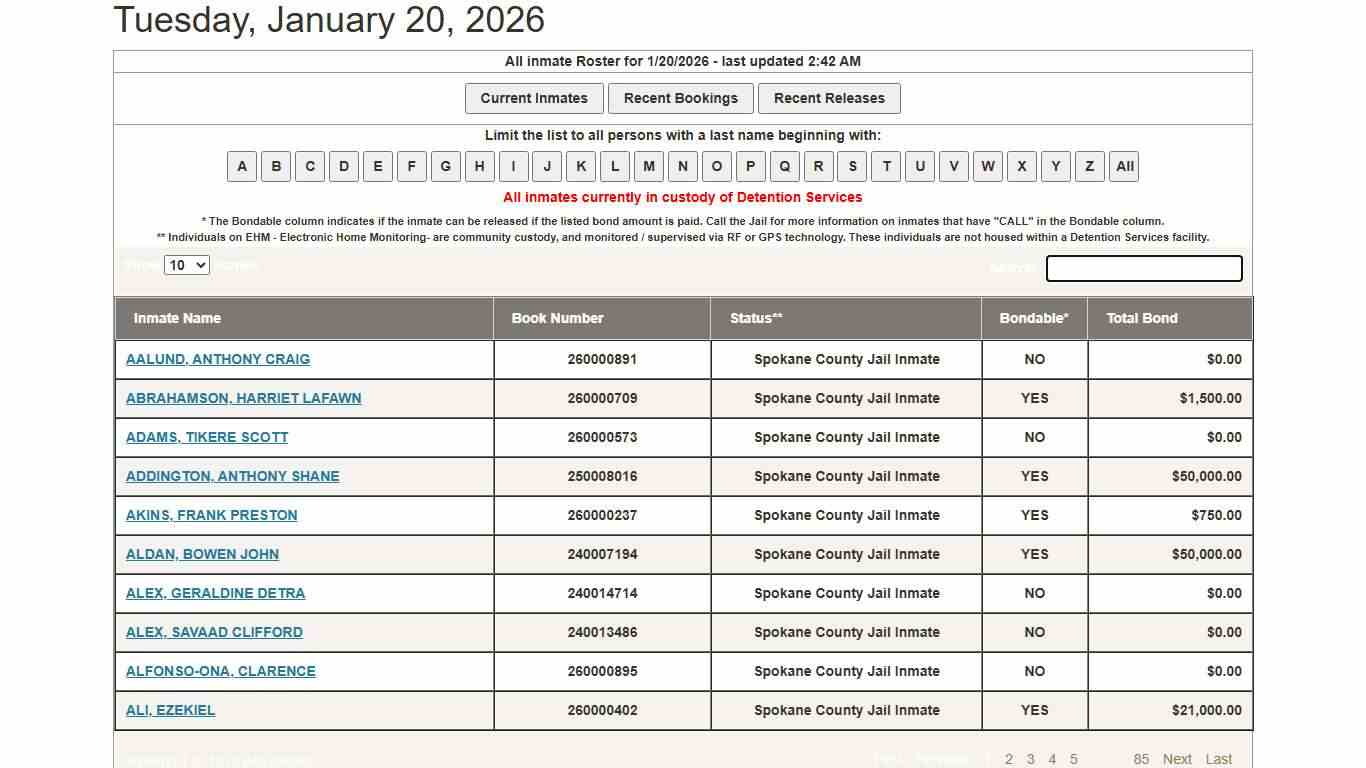Filter inmates by last name B
The image size is (1366, 768).
tap(276, 166)
